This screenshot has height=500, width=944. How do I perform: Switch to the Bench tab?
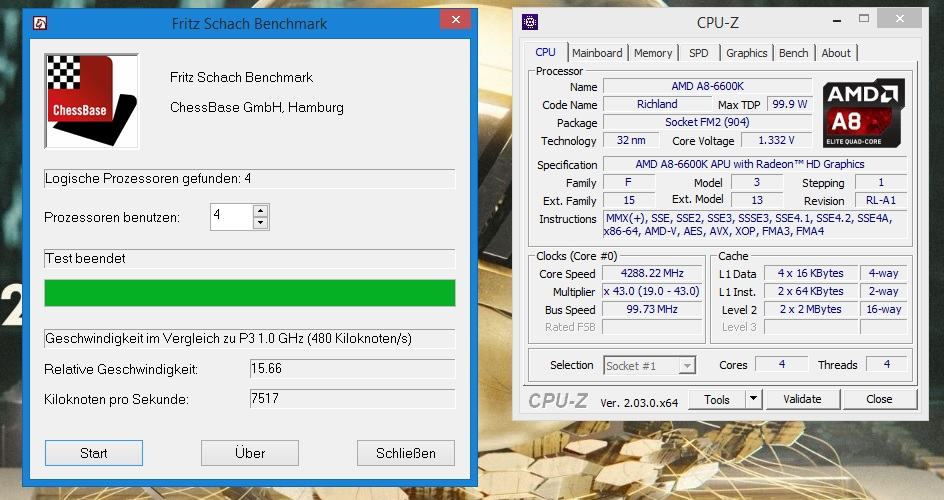pyautogui.click(x=793, y=53)
